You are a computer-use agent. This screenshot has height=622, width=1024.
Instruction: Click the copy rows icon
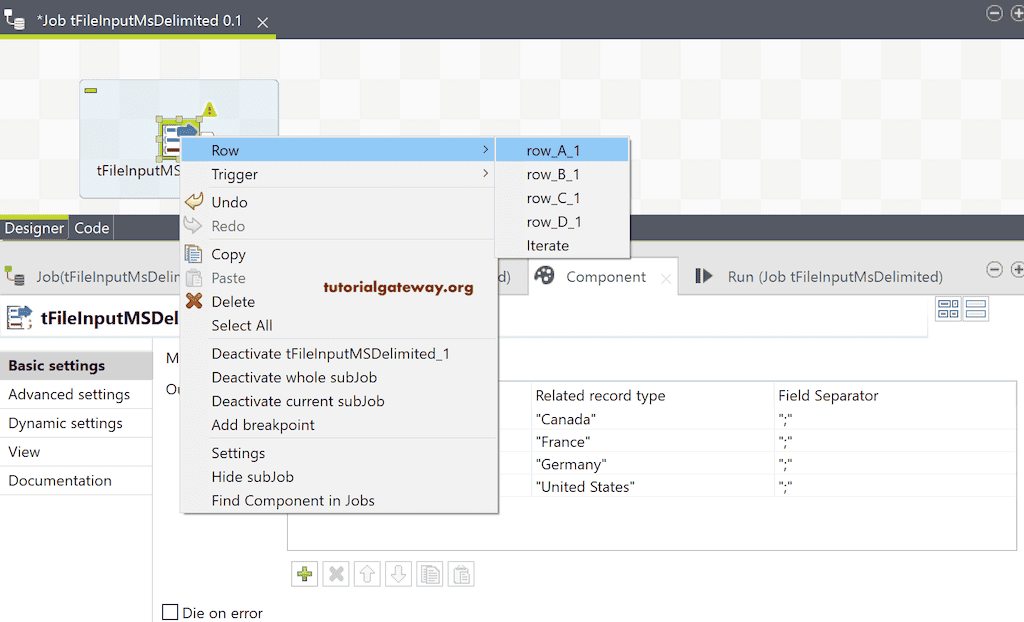(429, 573)
